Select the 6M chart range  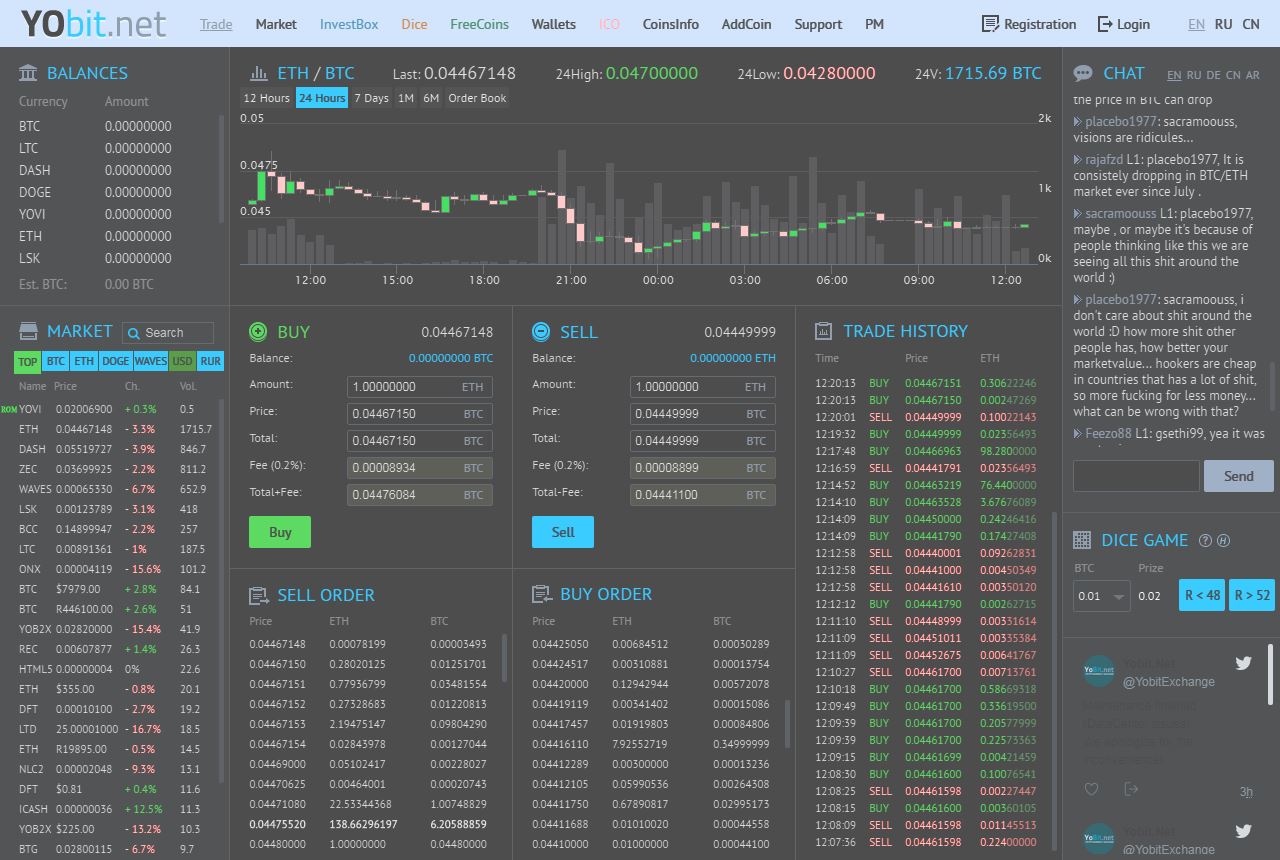pos(431,98)
